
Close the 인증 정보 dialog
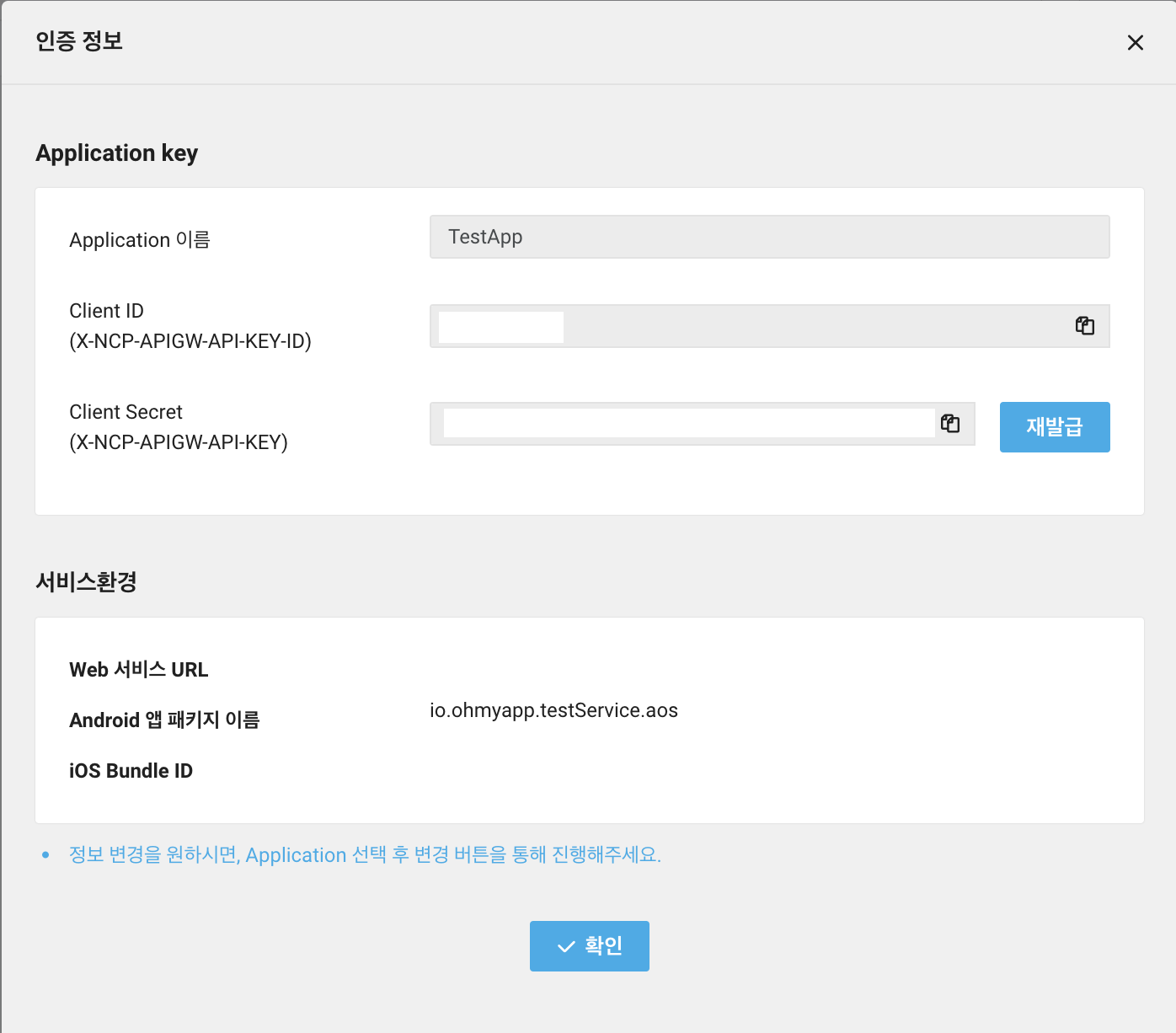click(x=1135, y=43)
